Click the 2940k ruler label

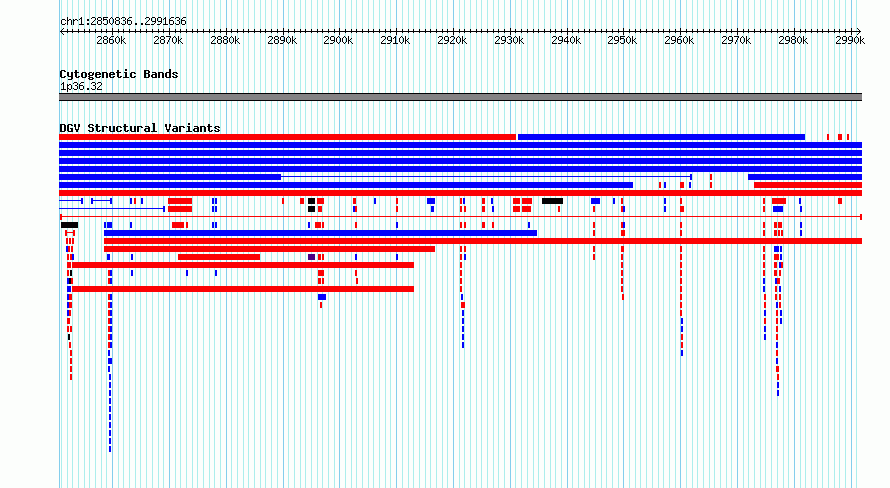point(566,40)
